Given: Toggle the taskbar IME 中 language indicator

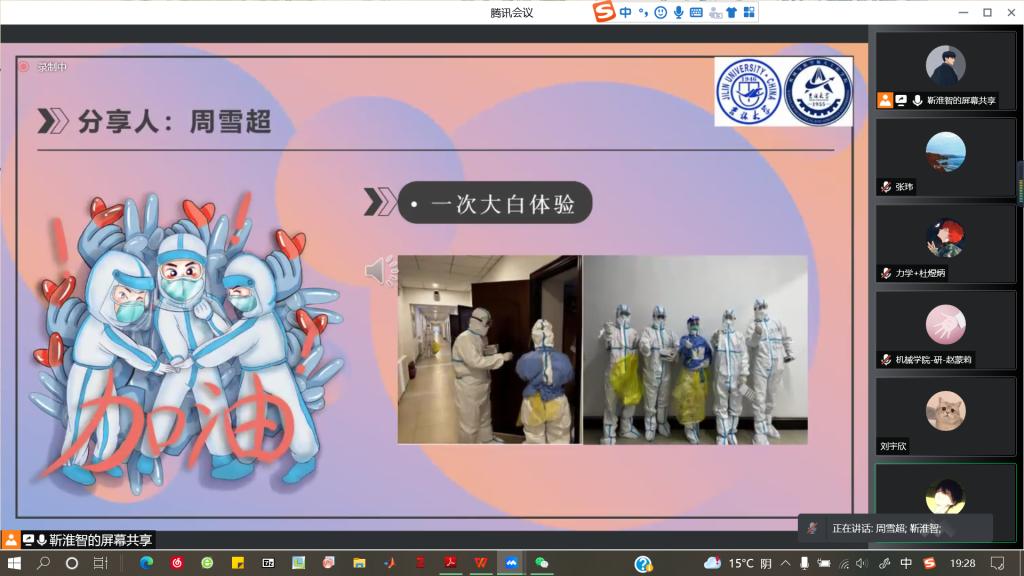Looking at the screenshot, I should 906,563.
